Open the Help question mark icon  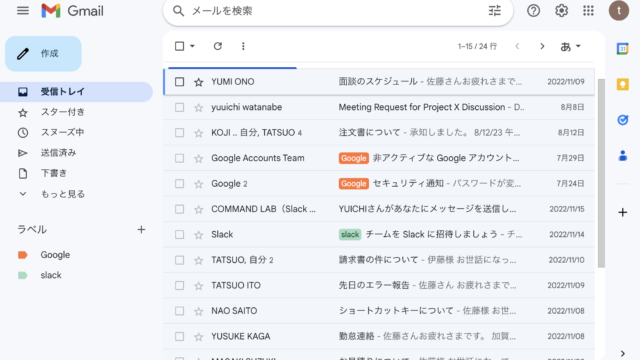[533, 11]
